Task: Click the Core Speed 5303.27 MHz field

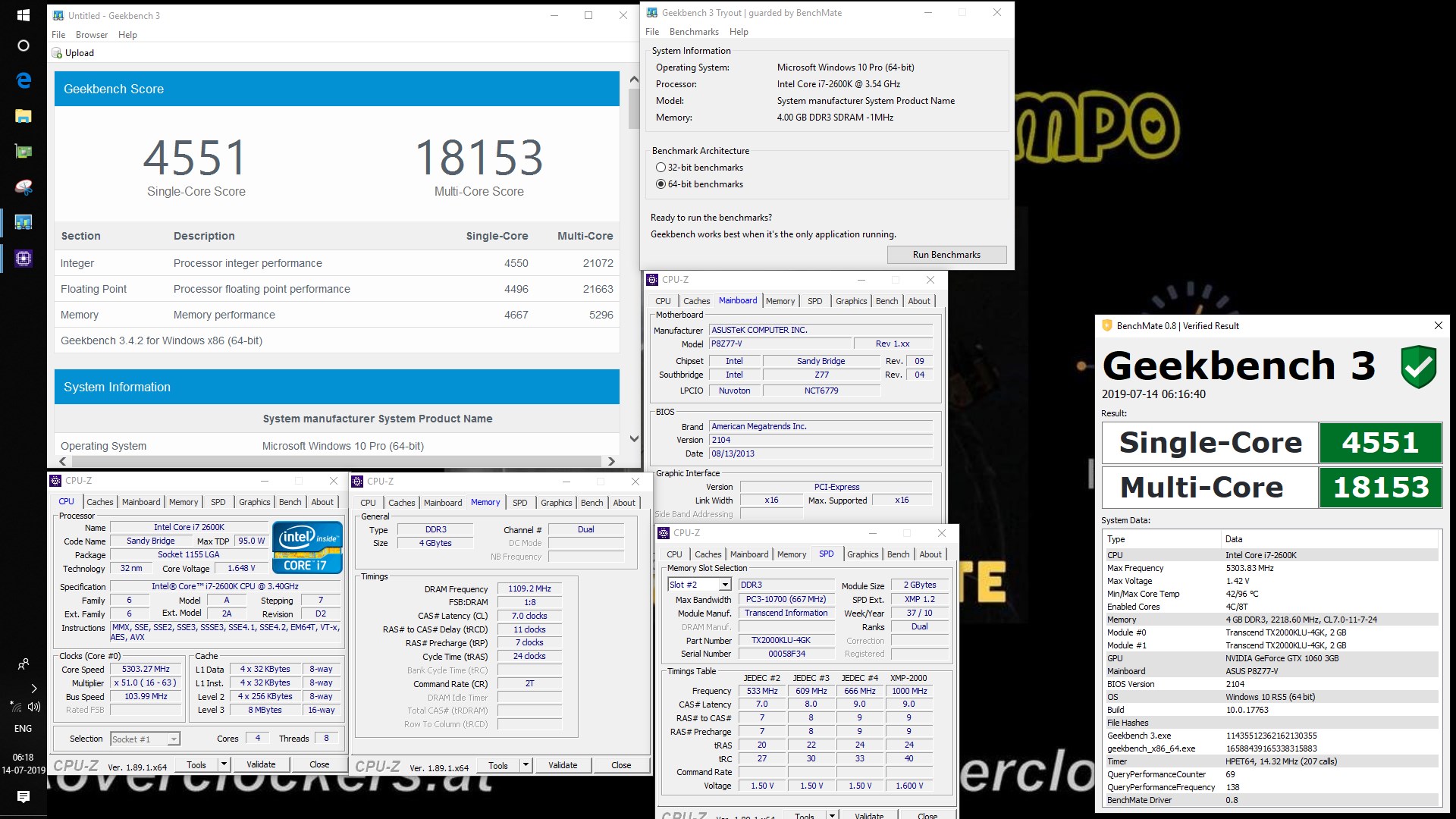Action: click(x=146, y=669)
